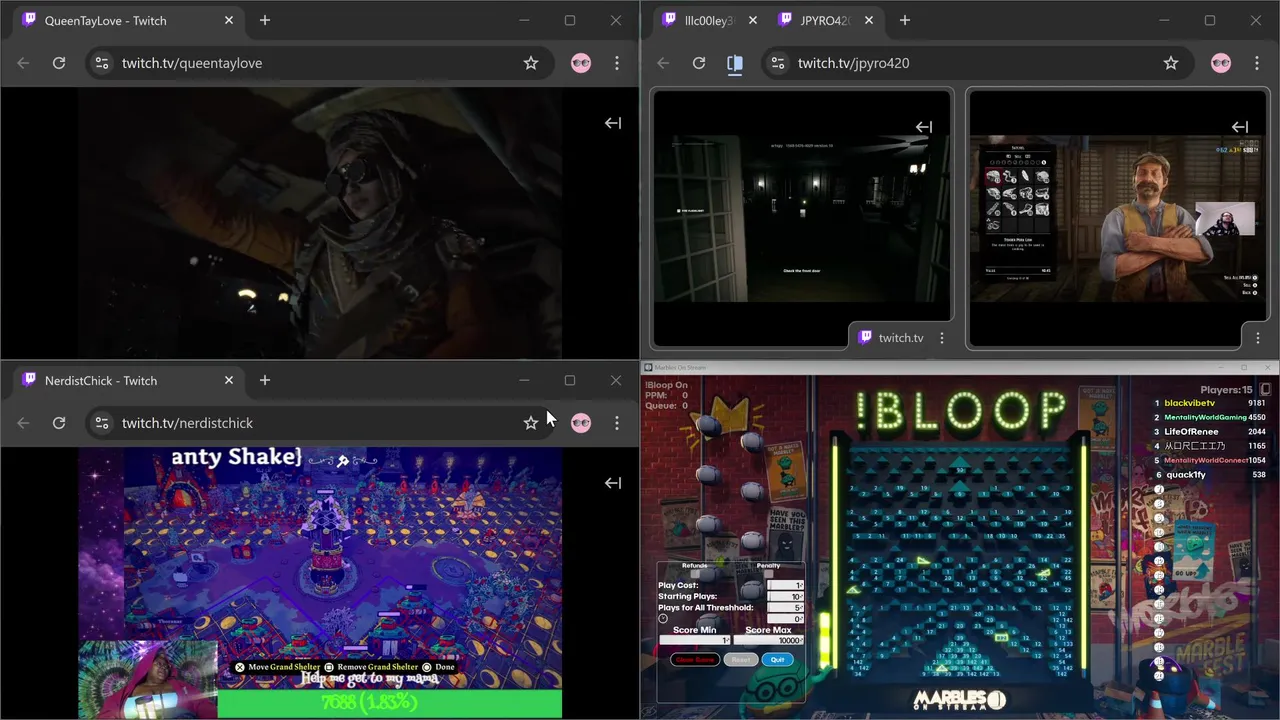Open site info icon in the NerdistChick address bar
The image size is (1280, 720).
101,423
